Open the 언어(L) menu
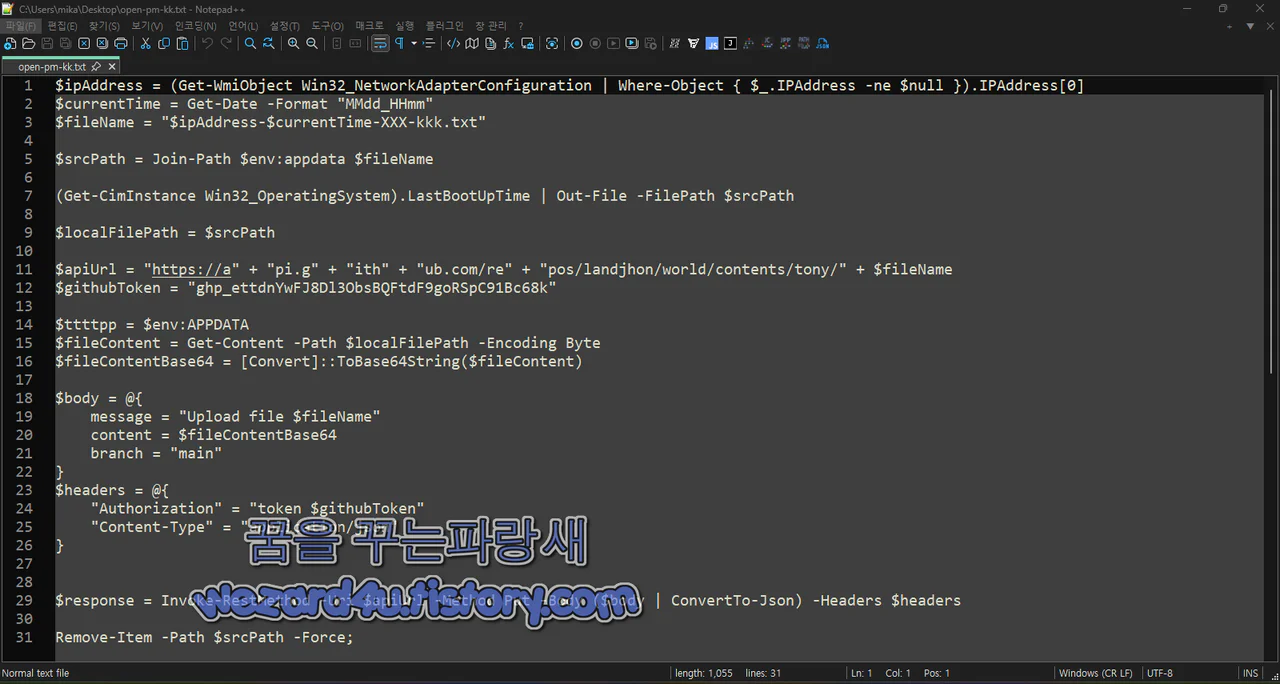 [x=243, y=26]
